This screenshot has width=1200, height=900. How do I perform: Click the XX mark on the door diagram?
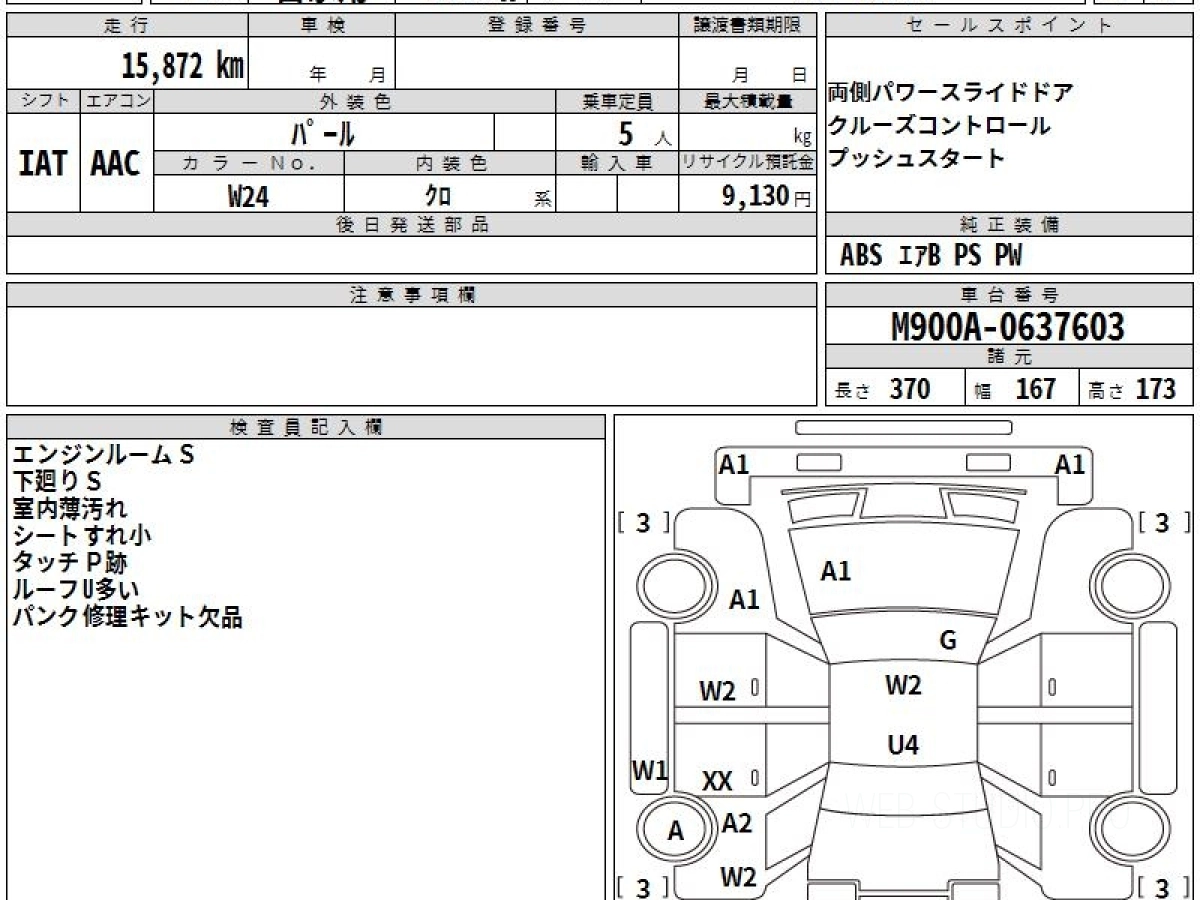[717, 781]
